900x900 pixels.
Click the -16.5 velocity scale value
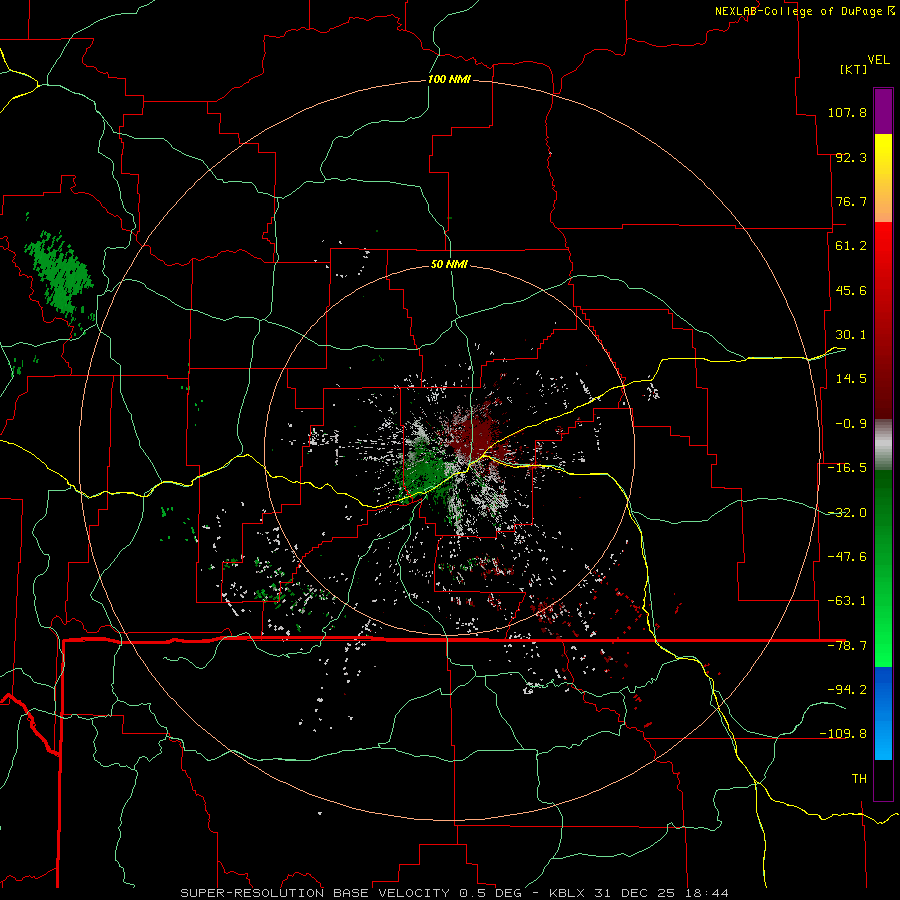(x=847, y=468)
